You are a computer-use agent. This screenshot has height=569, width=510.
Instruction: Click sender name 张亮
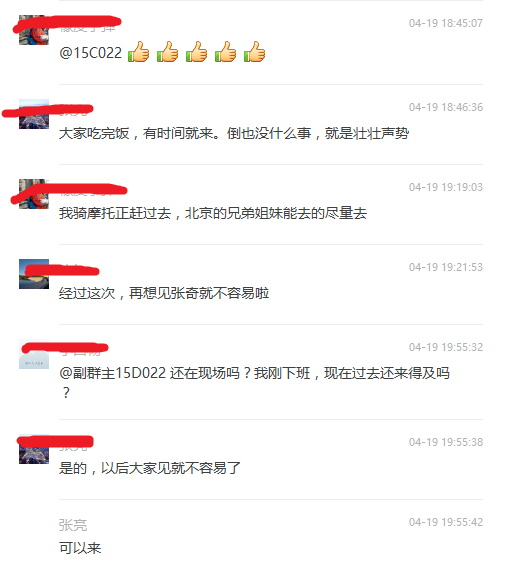(x=73, y=525)
